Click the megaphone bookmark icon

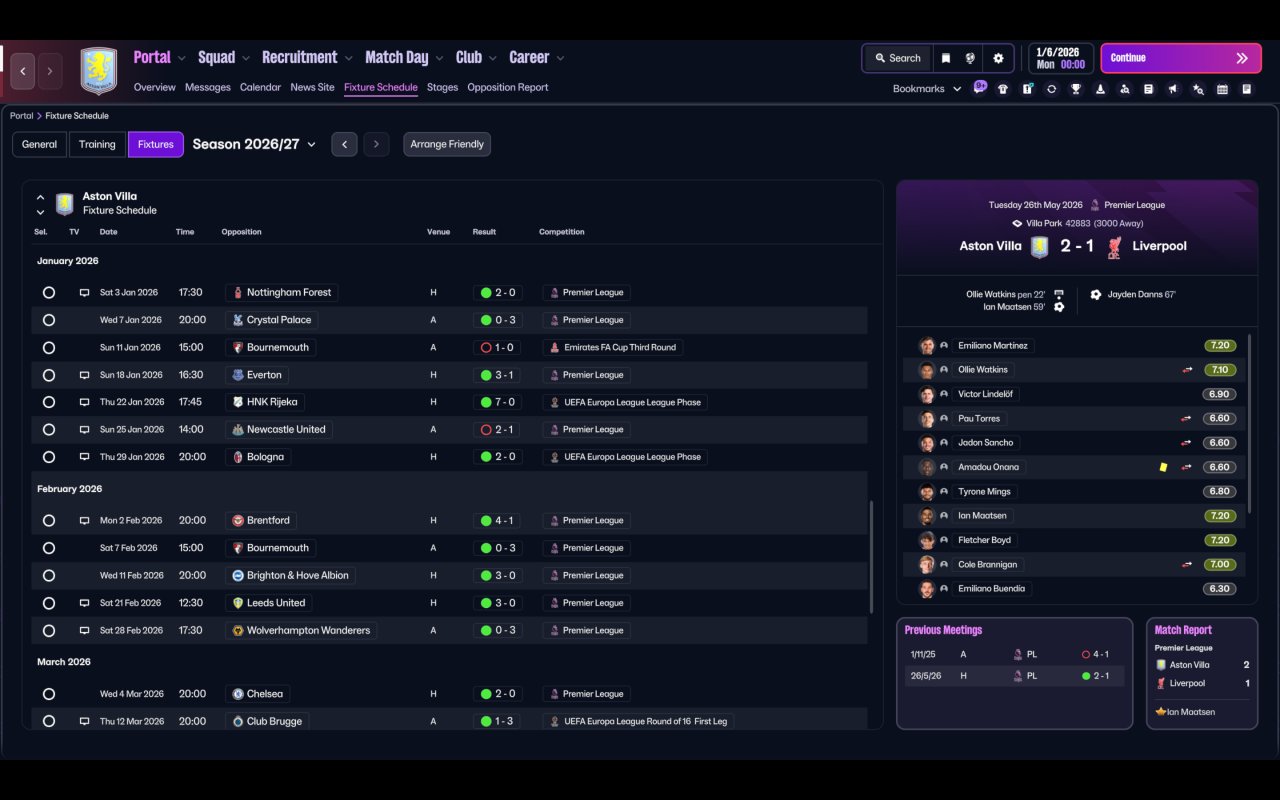pyautogui.click(x=1173, y=89)
